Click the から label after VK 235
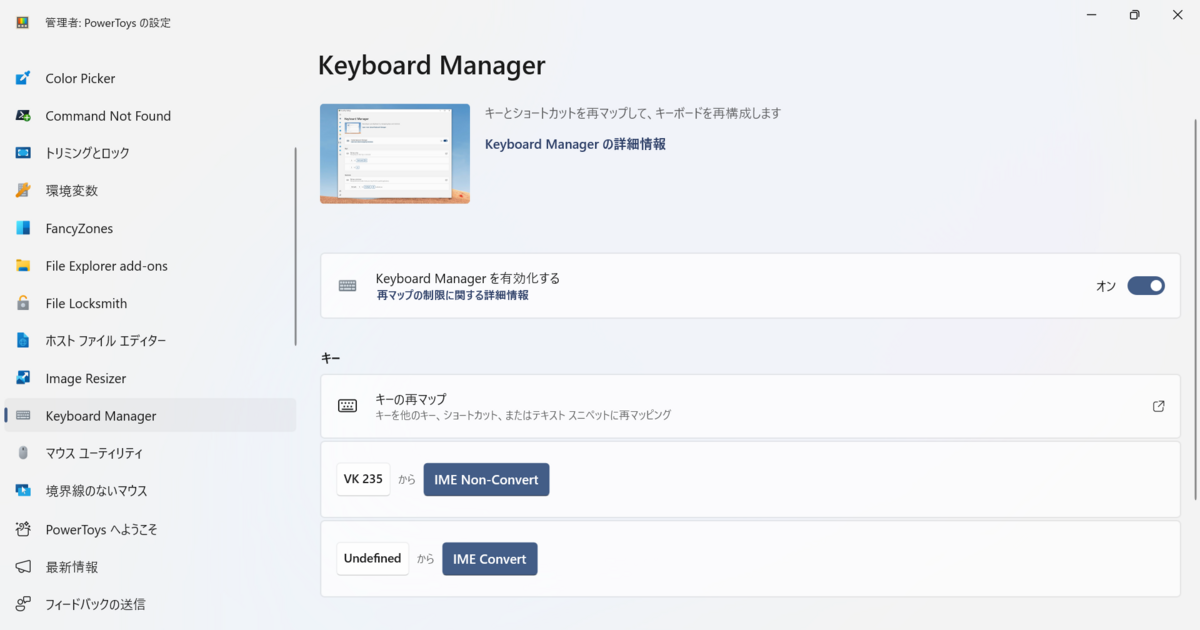The image size is (1200, 630). click(x=407, y=480)
